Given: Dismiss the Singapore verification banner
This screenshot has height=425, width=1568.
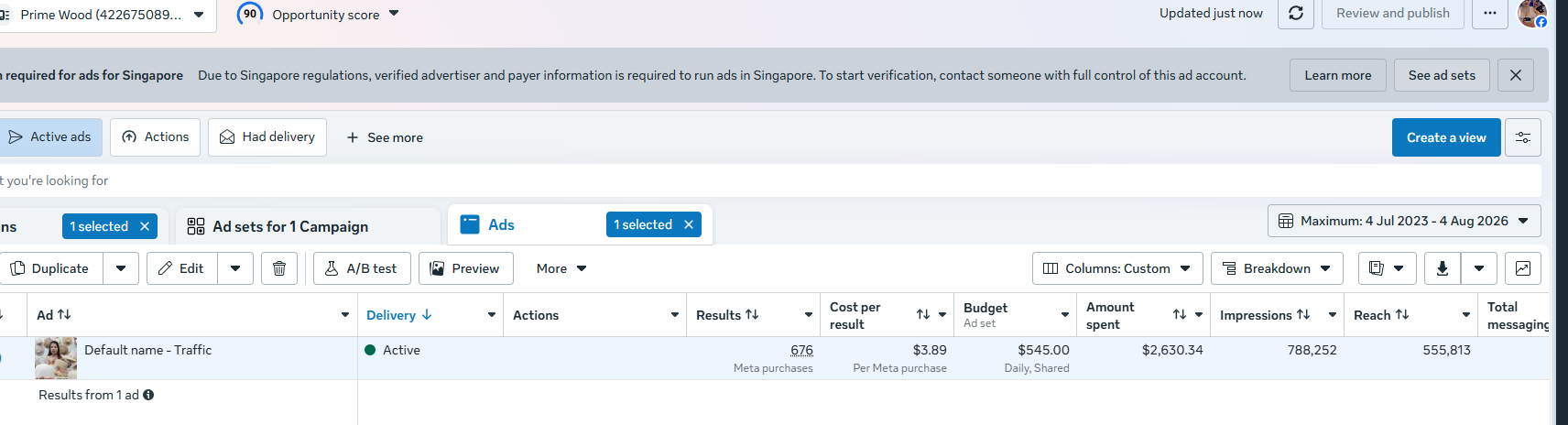Looking at the screenshot, I should tap(1516, 75).
